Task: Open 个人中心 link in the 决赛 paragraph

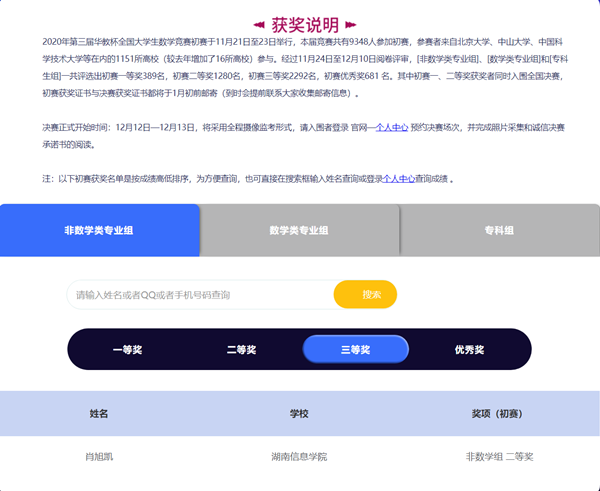Action: click(x=392, y=127)
